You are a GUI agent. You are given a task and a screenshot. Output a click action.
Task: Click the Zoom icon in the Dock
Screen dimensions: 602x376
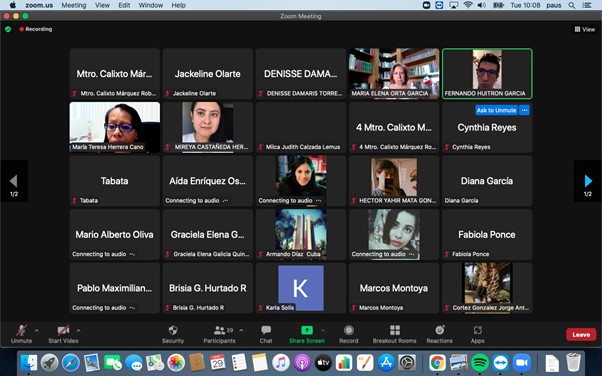[522, 363]
